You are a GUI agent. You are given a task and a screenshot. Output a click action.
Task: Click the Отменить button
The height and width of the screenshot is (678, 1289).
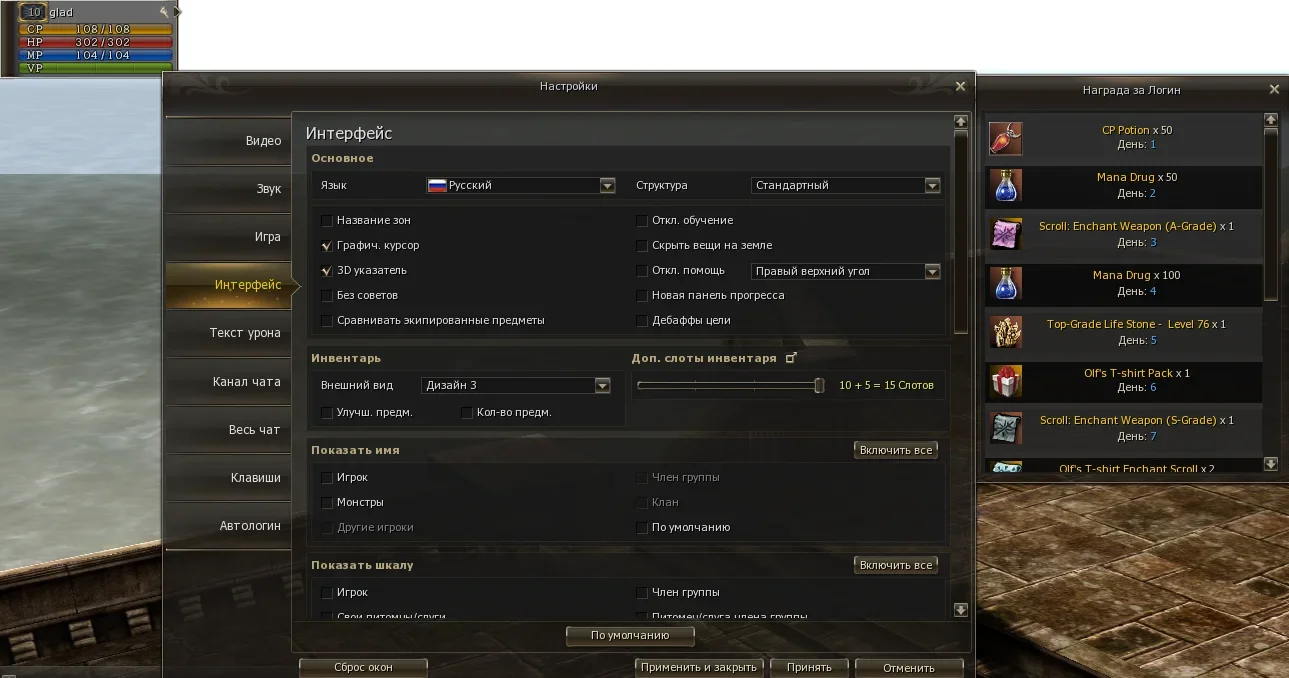coord(909,667)
